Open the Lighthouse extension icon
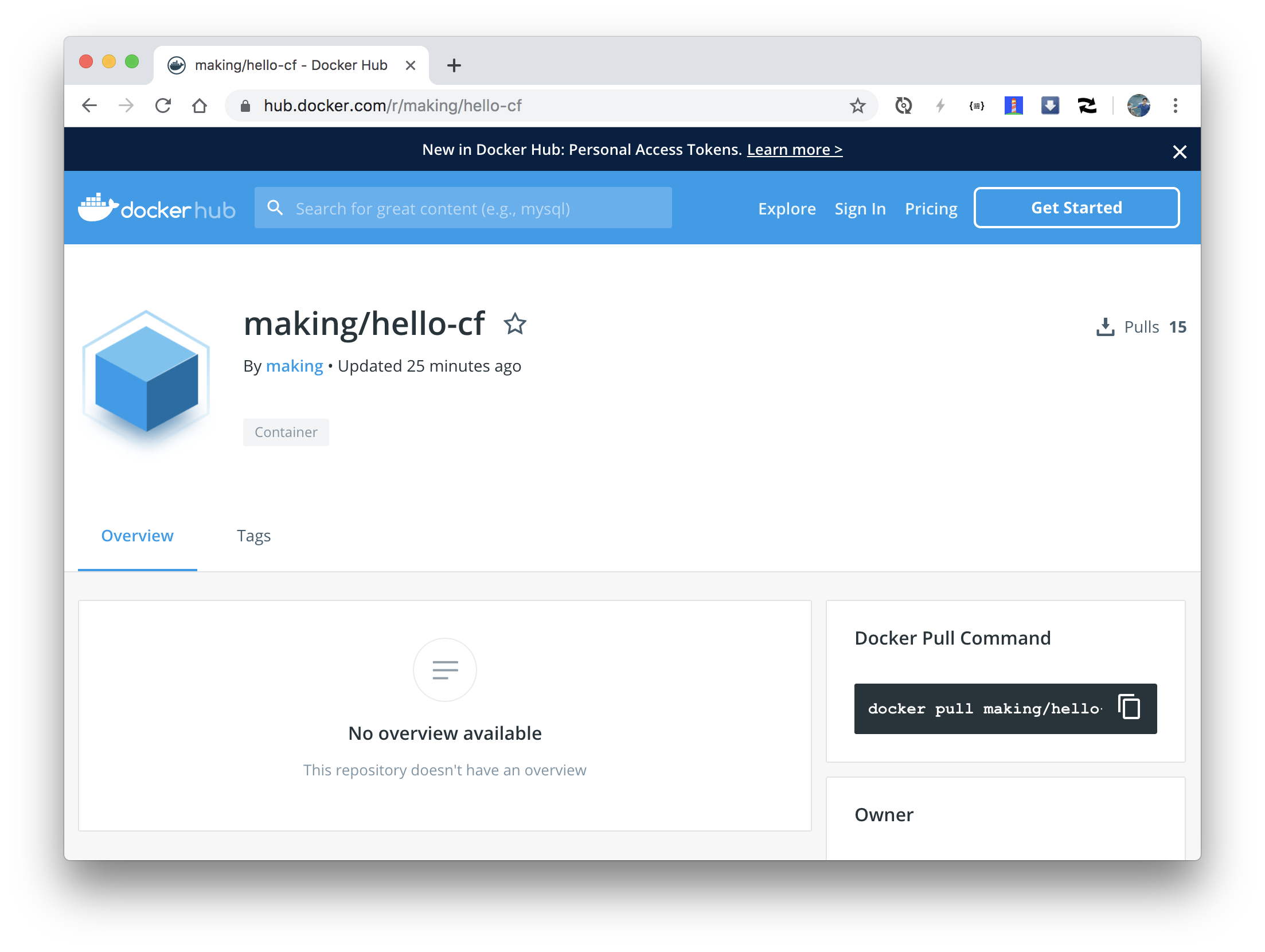The width and height of the screenshot is (1265, 952). pyautogui.click(x=1014, y=106)
